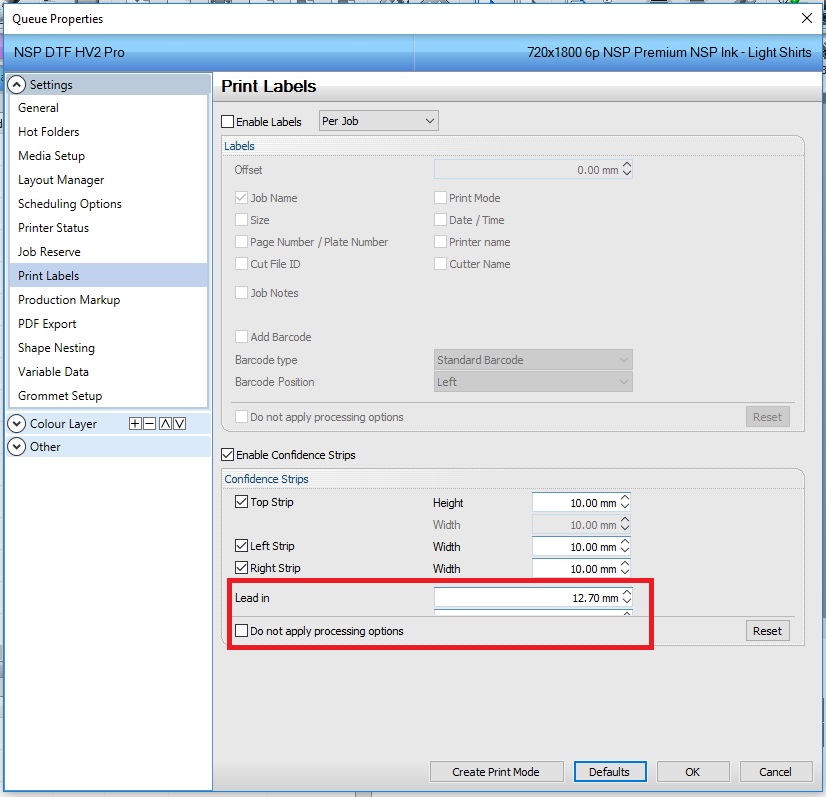826x797 pixels.
Task: Click the label Offset value field
Action: point(527,170)
